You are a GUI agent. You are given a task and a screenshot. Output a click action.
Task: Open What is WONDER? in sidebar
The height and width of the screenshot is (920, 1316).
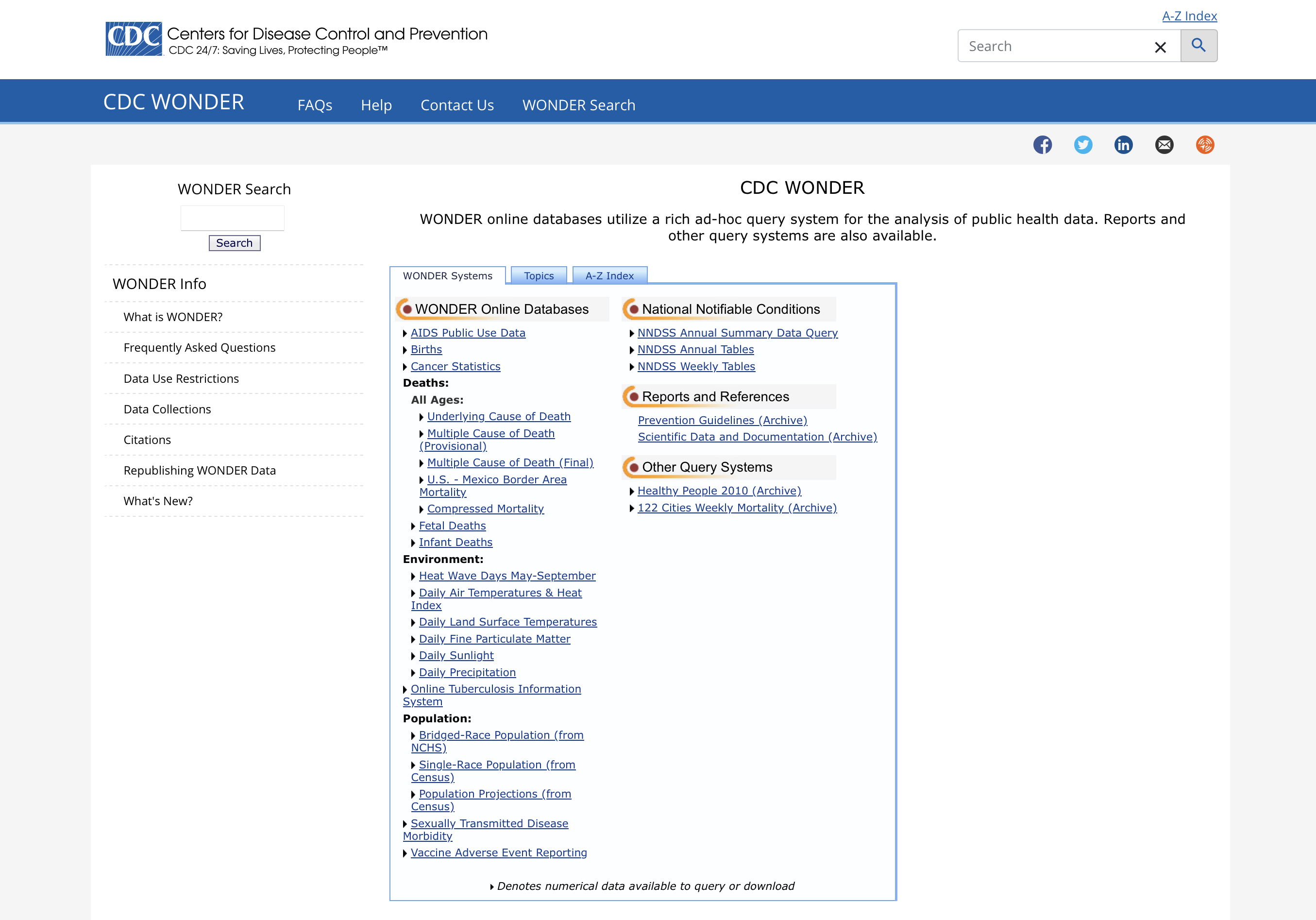point(173,317)
